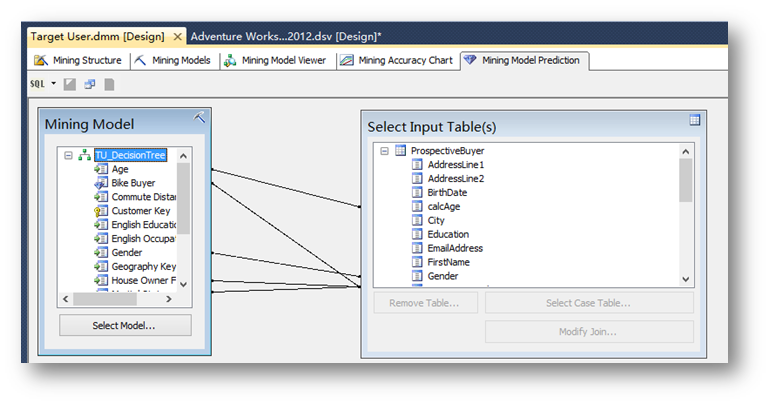Image resolution: width=770 pixels, height=405 pixels.
Task: Click the design view toolbar icon
Action: [70, 84]
